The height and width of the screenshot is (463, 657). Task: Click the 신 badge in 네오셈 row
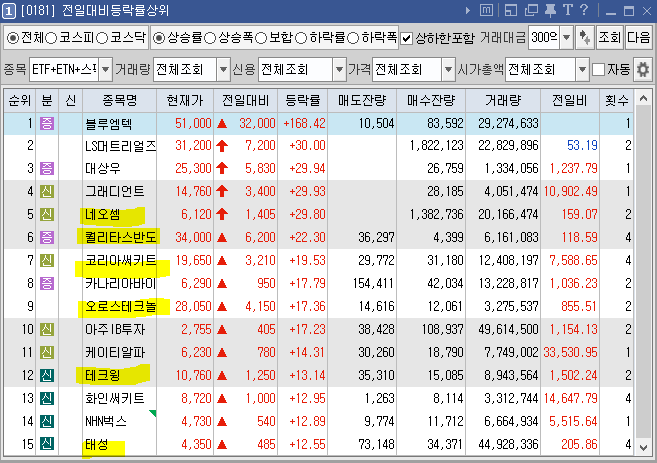pyautogui.click(x=47, y=215)
